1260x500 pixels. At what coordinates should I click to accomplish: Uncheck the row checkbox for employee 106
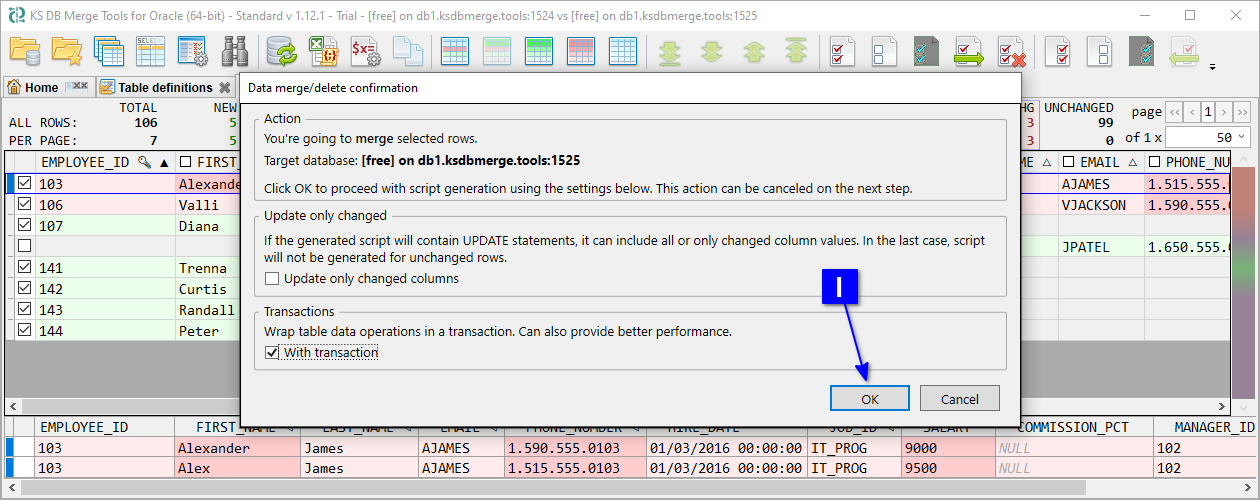[x=24, y=205]
